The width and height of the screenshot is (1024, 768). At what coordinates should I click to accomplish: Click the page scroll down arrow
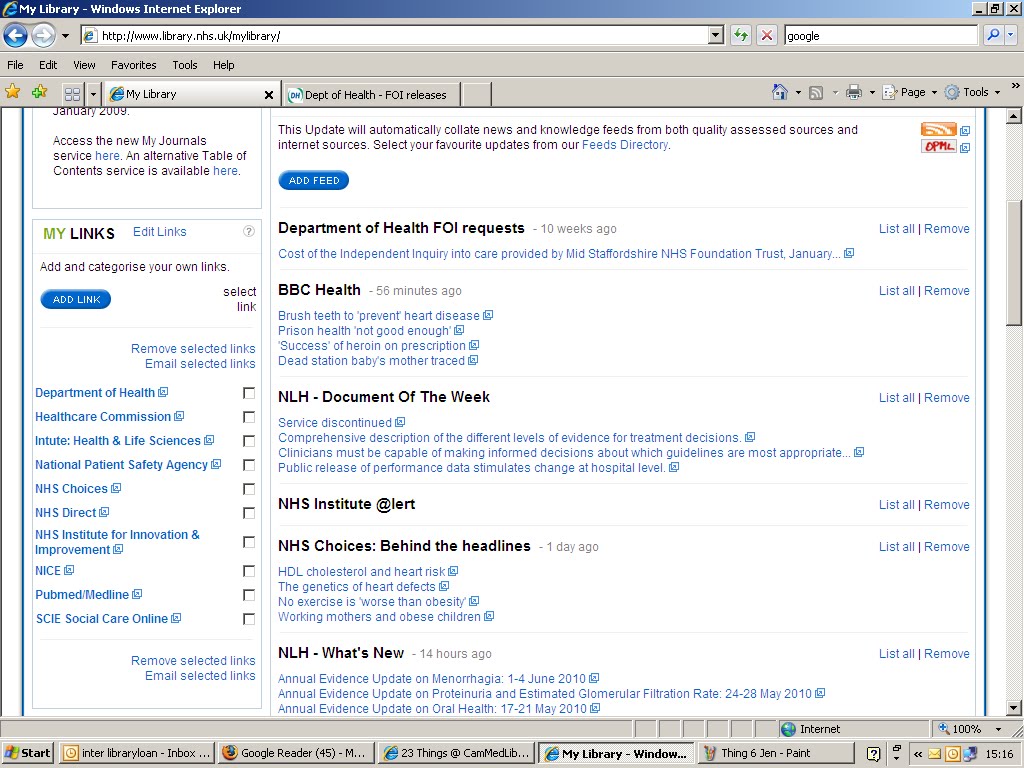(1014, 707)
